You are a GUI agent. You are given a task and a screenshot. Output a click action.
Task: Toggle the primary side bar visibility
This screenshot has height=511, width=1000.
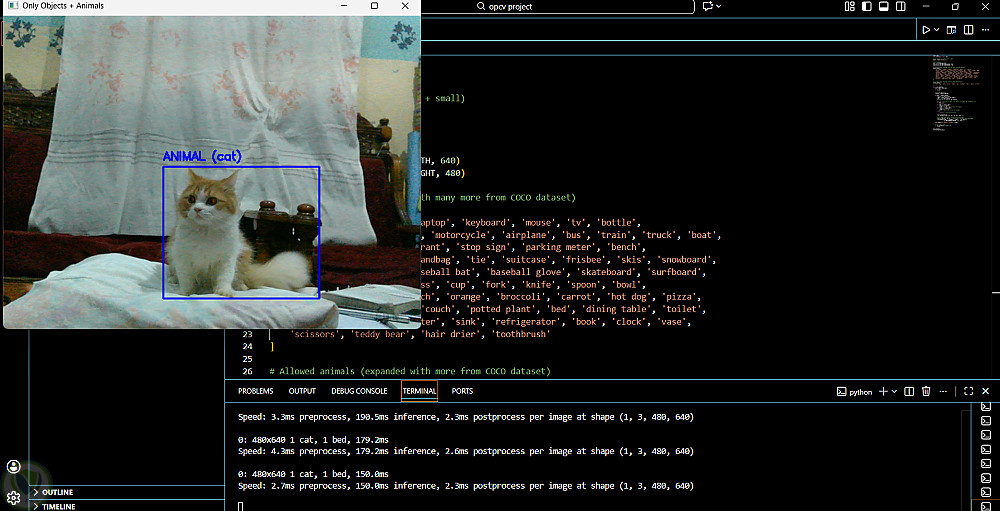click(866, 6)
